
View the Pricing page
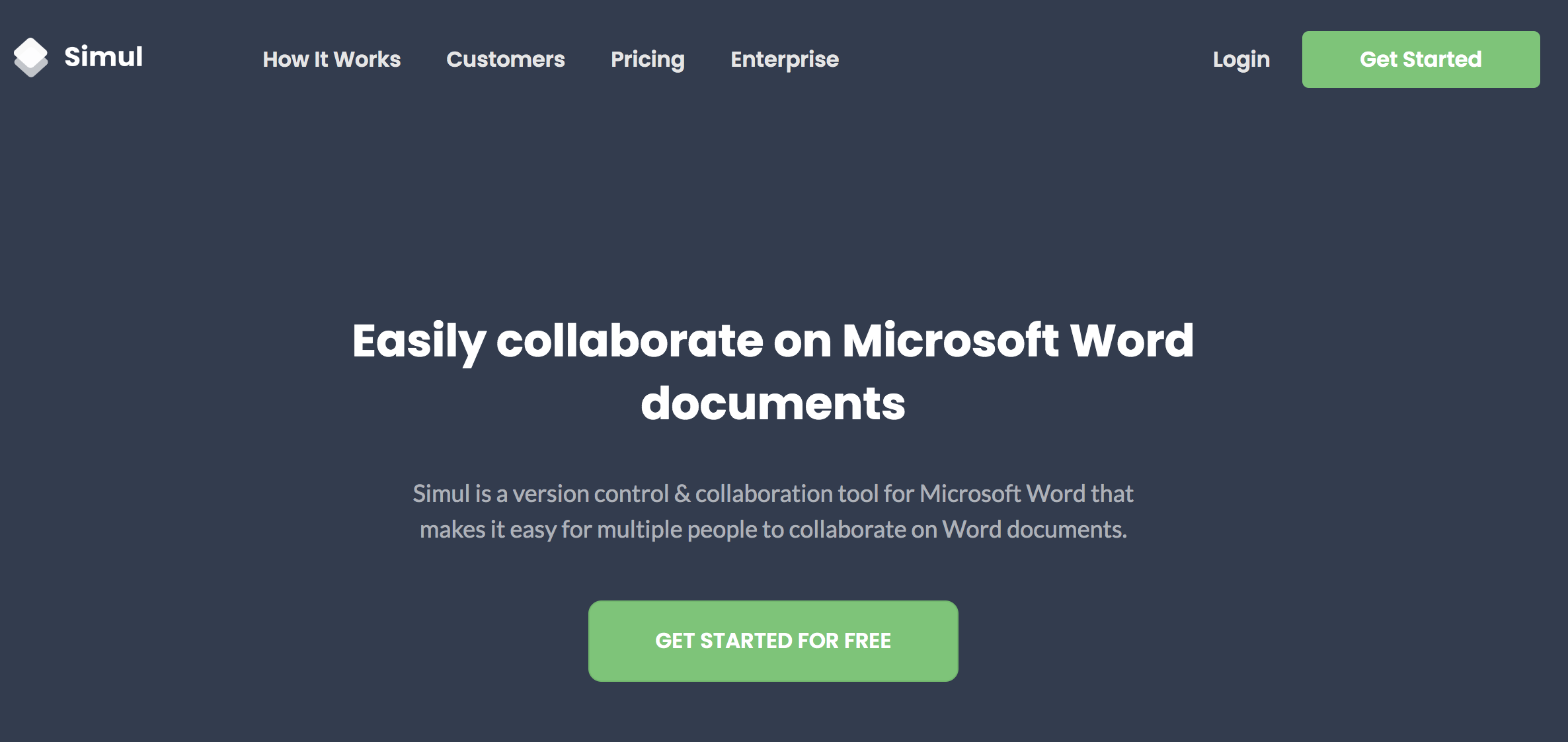[647, 60]
